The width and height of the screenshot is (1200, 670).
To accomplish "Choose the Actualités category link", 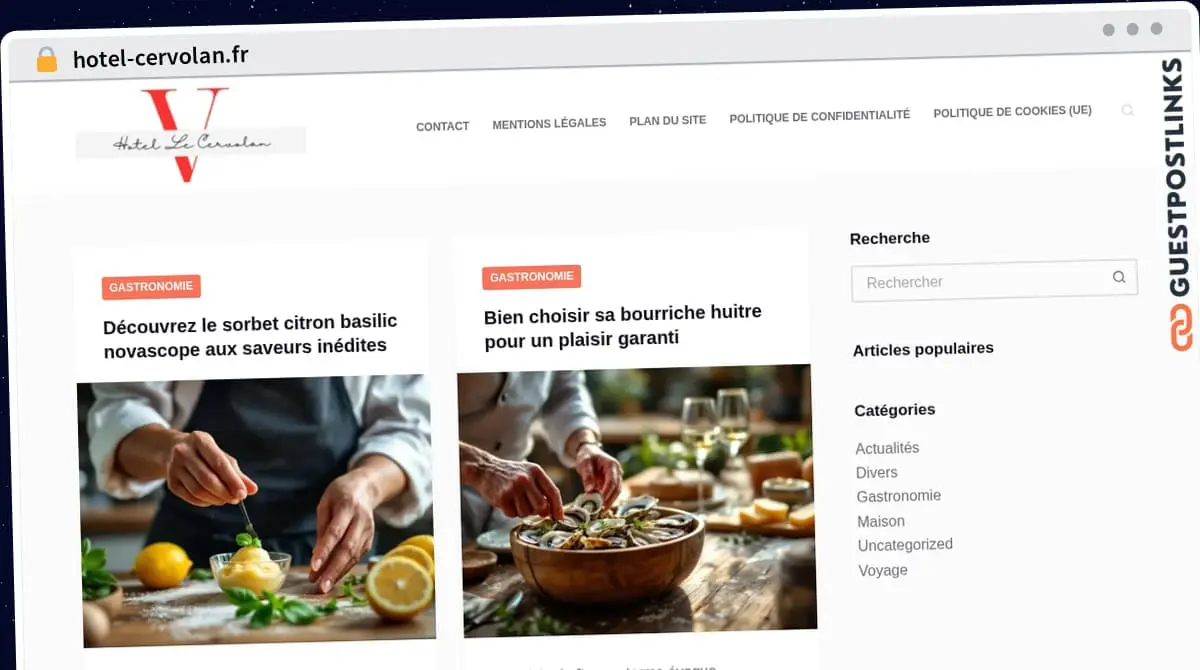I will click(887, 448).
